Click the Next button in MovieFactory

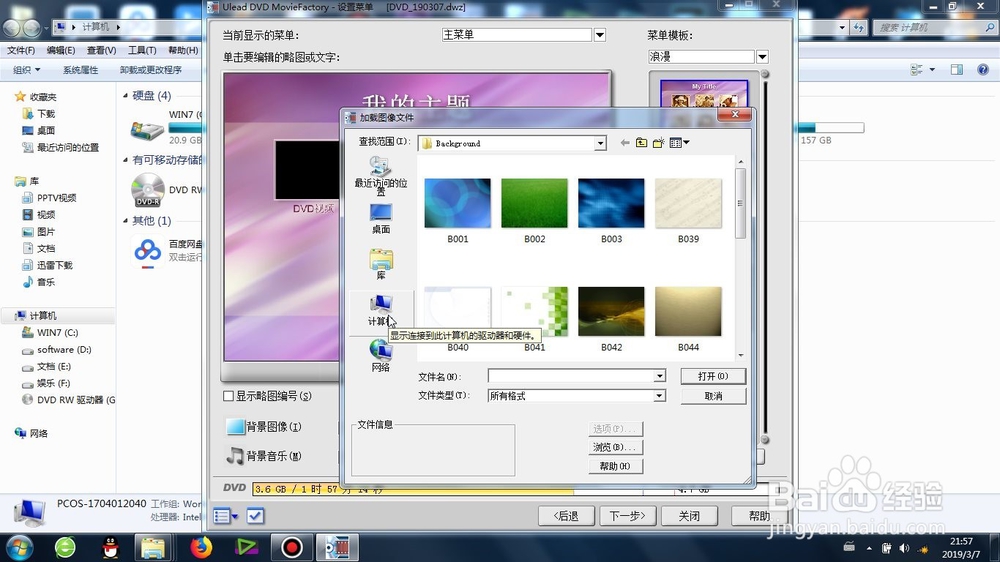pos(628,515)
